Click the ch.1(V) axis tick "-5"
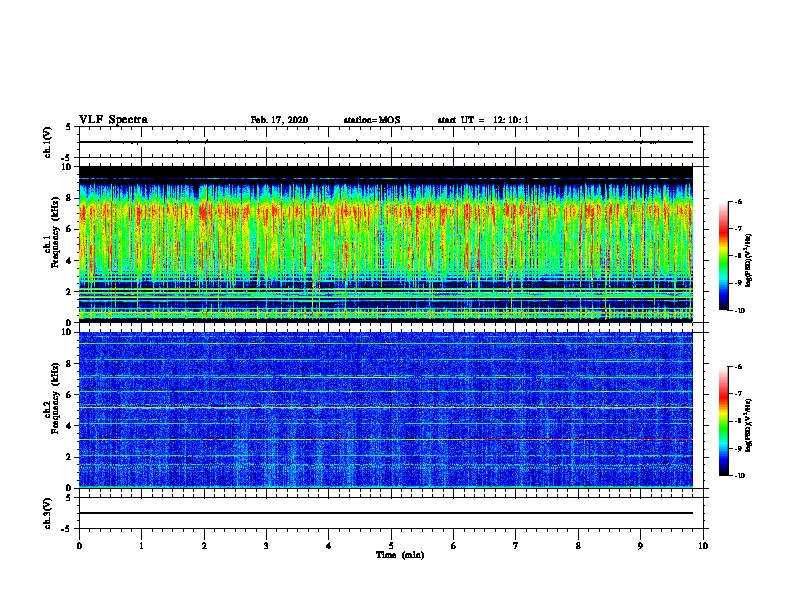792x612 pixels. pos(67,158)
